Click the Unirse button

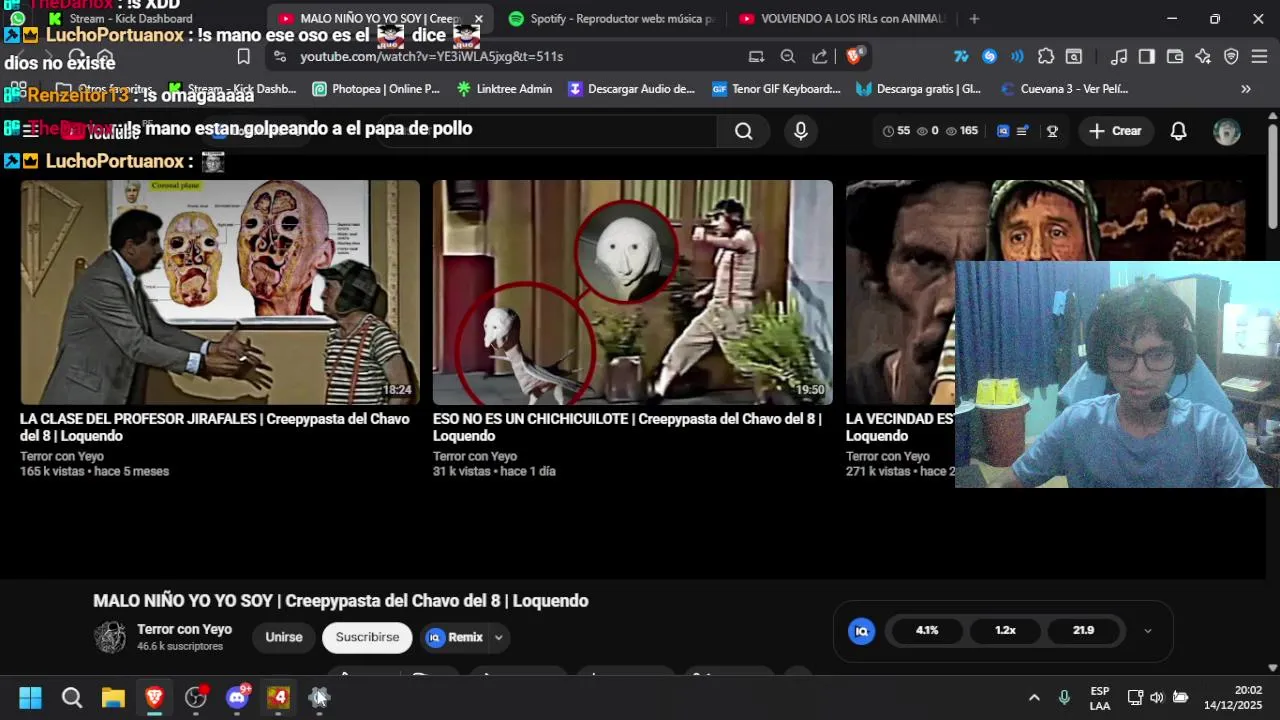click(284, 637)
